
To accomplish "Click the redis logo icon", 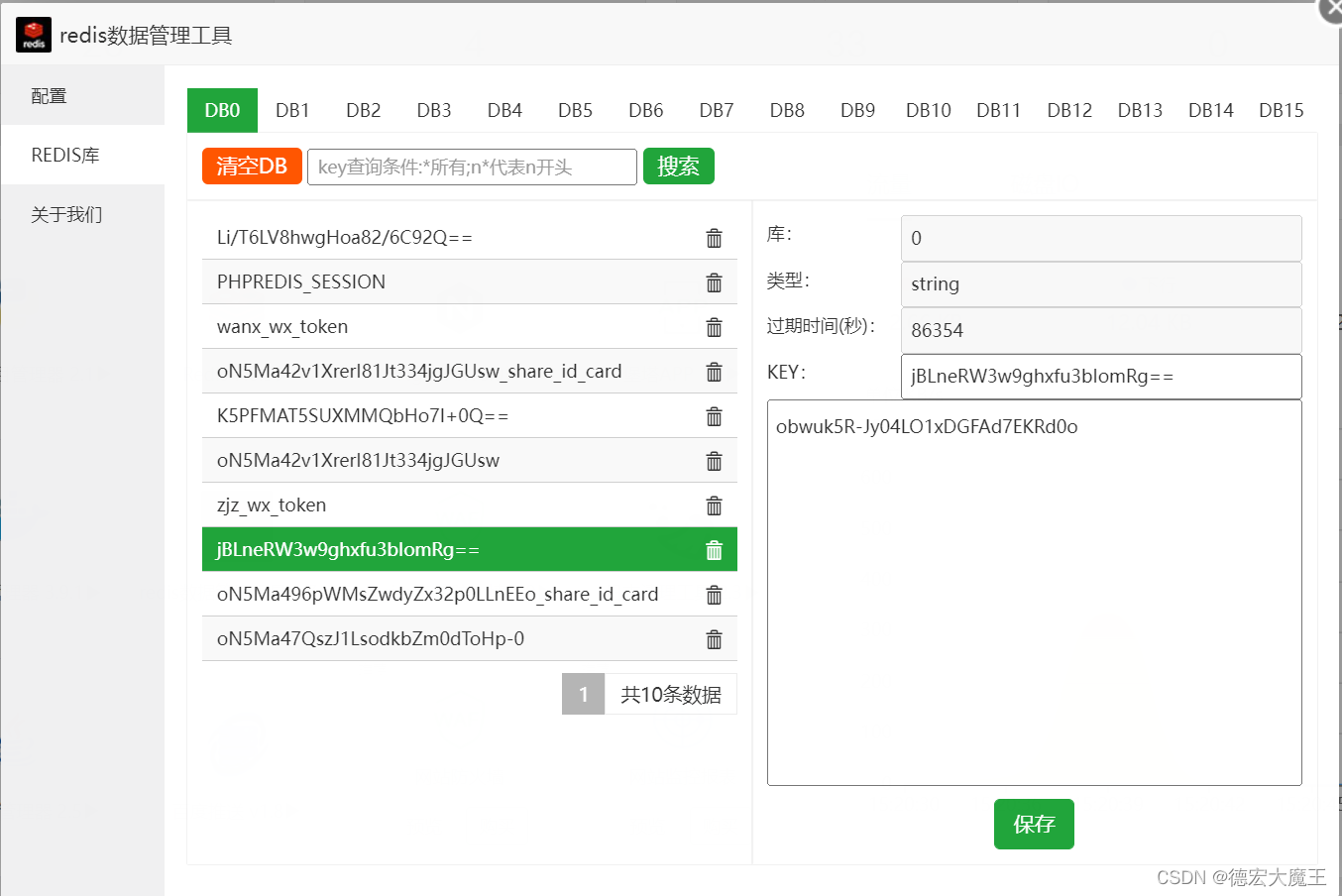I will [x=34, y=35].
